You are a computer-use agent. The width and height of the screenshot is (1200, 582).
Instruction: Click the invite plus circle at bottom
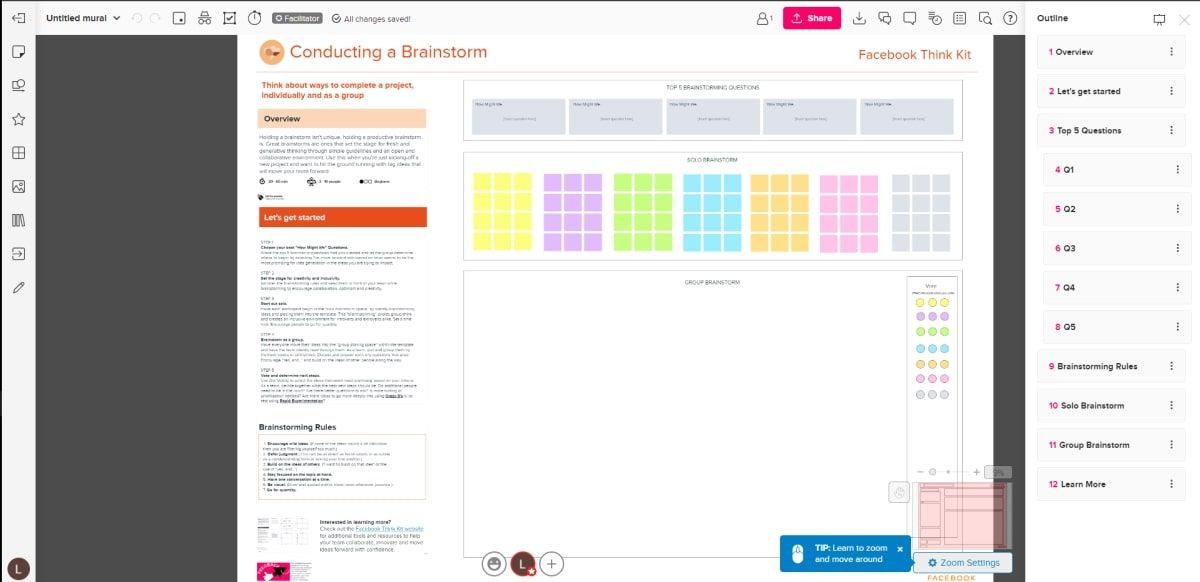[x=552, y=564]
